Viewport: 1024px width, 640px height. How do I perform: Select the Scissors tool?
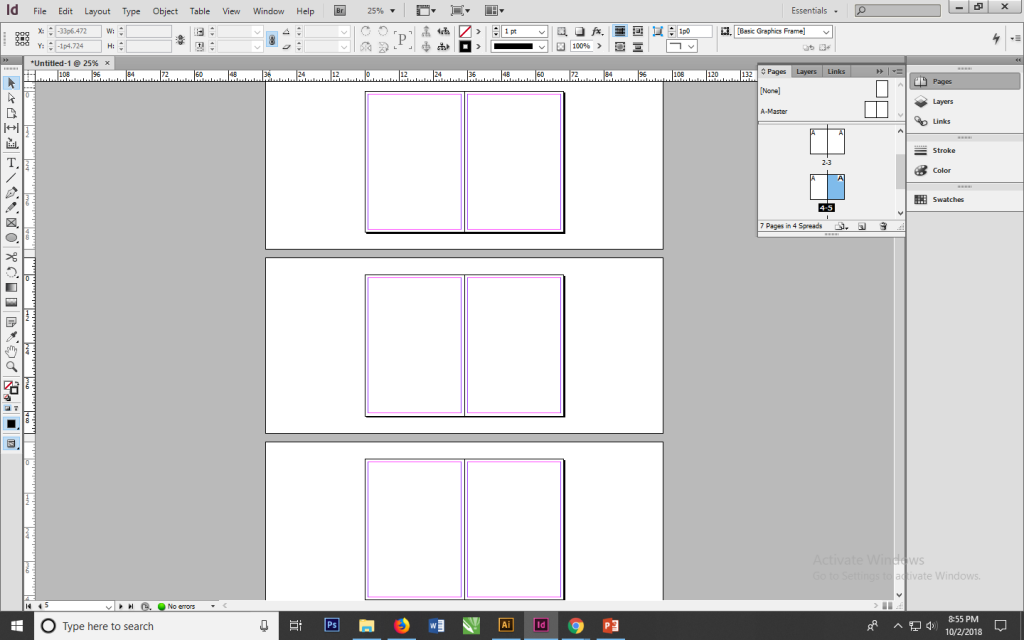pyautogui.click(x=11, y=257)
